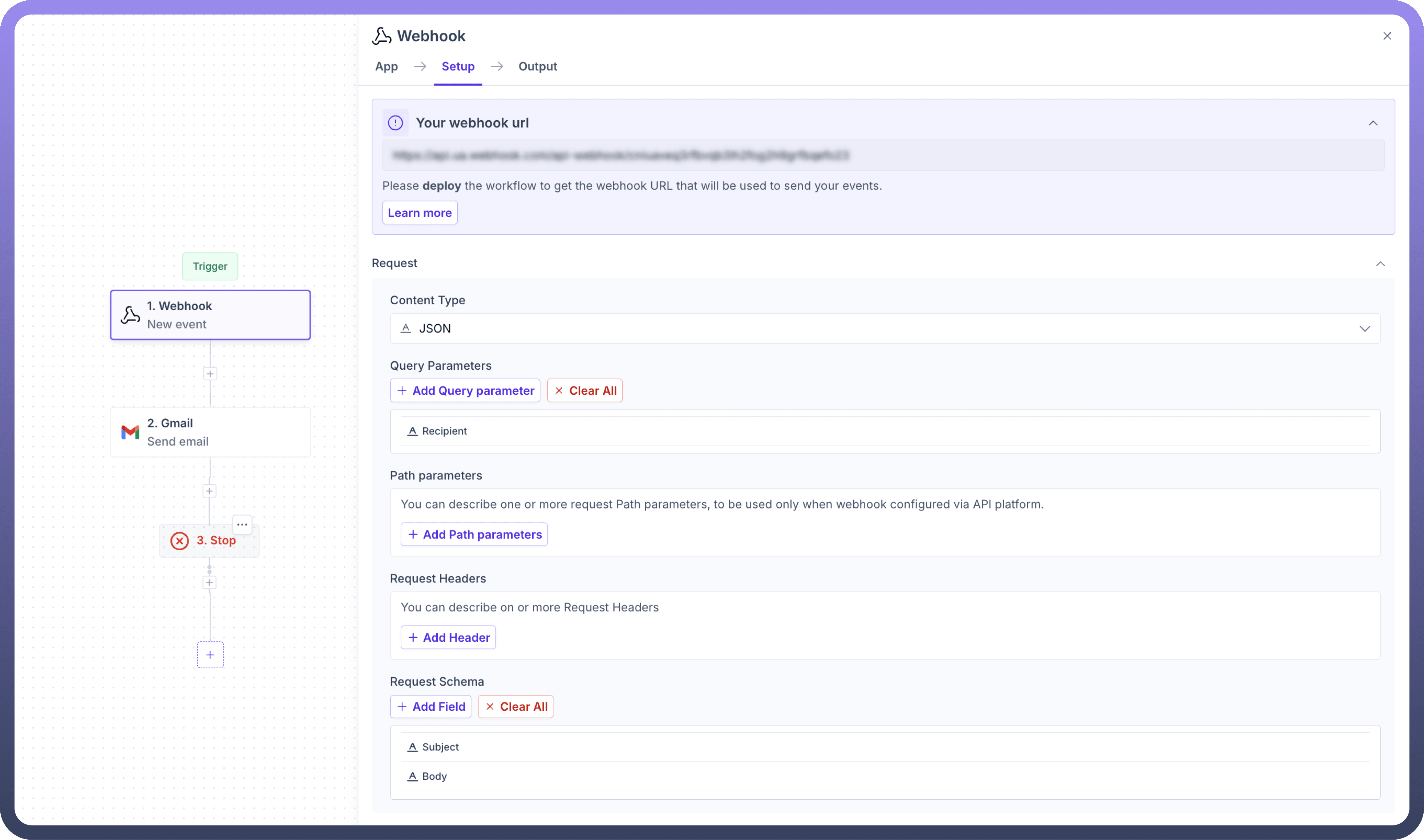The image size is (1424, 840).
Task: Click plus connector between Webhook and Gmail
Action: [x=210, y=374]
